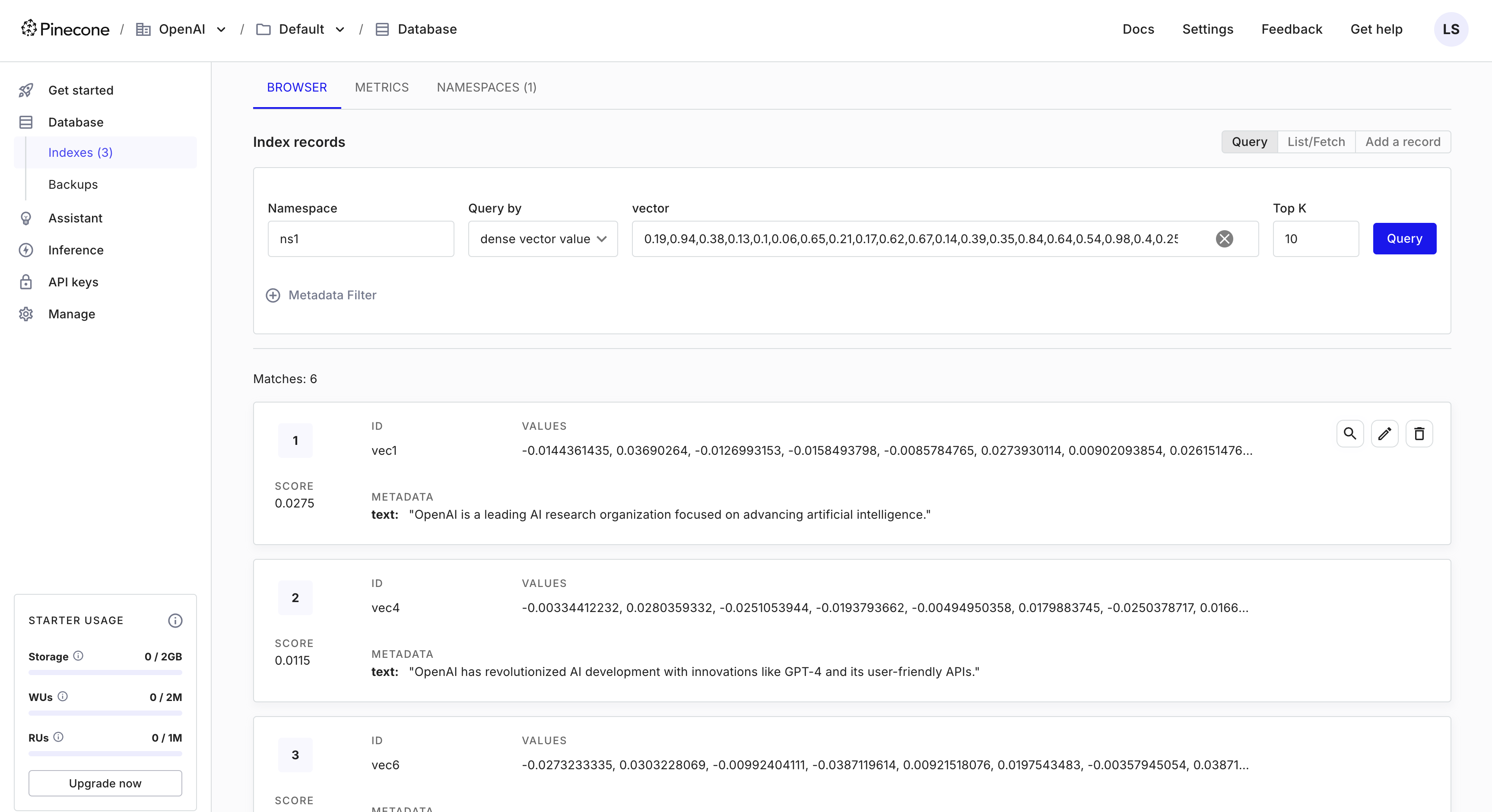Open the NAMESPACES (1) tab

pyautogui.click(x=486, y=87)
